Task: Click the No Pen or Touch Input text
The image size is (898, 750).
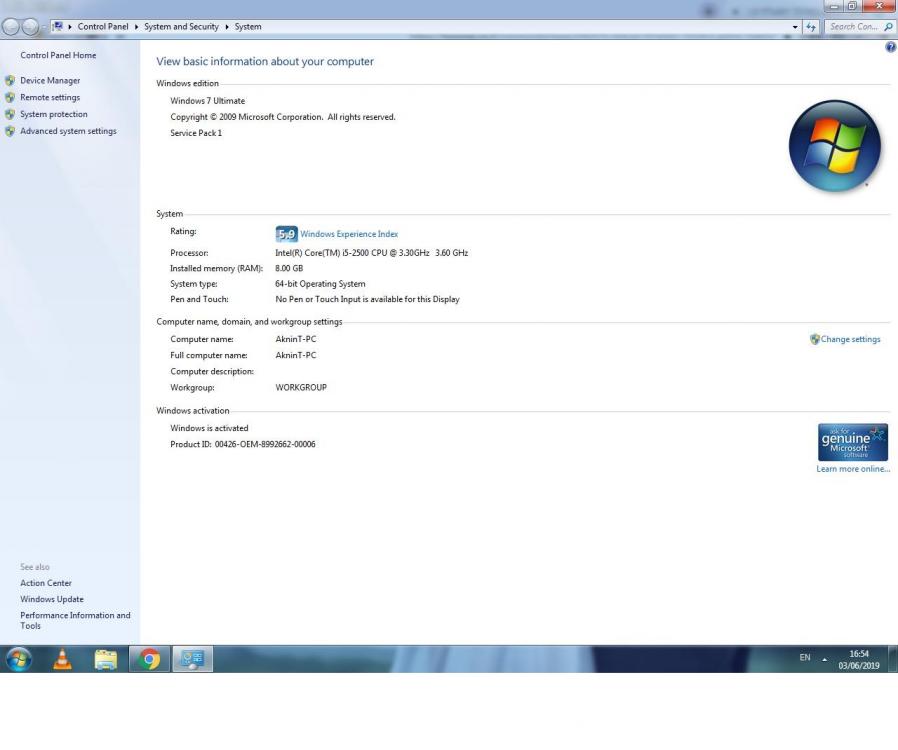Action: [x=367, y=299]
